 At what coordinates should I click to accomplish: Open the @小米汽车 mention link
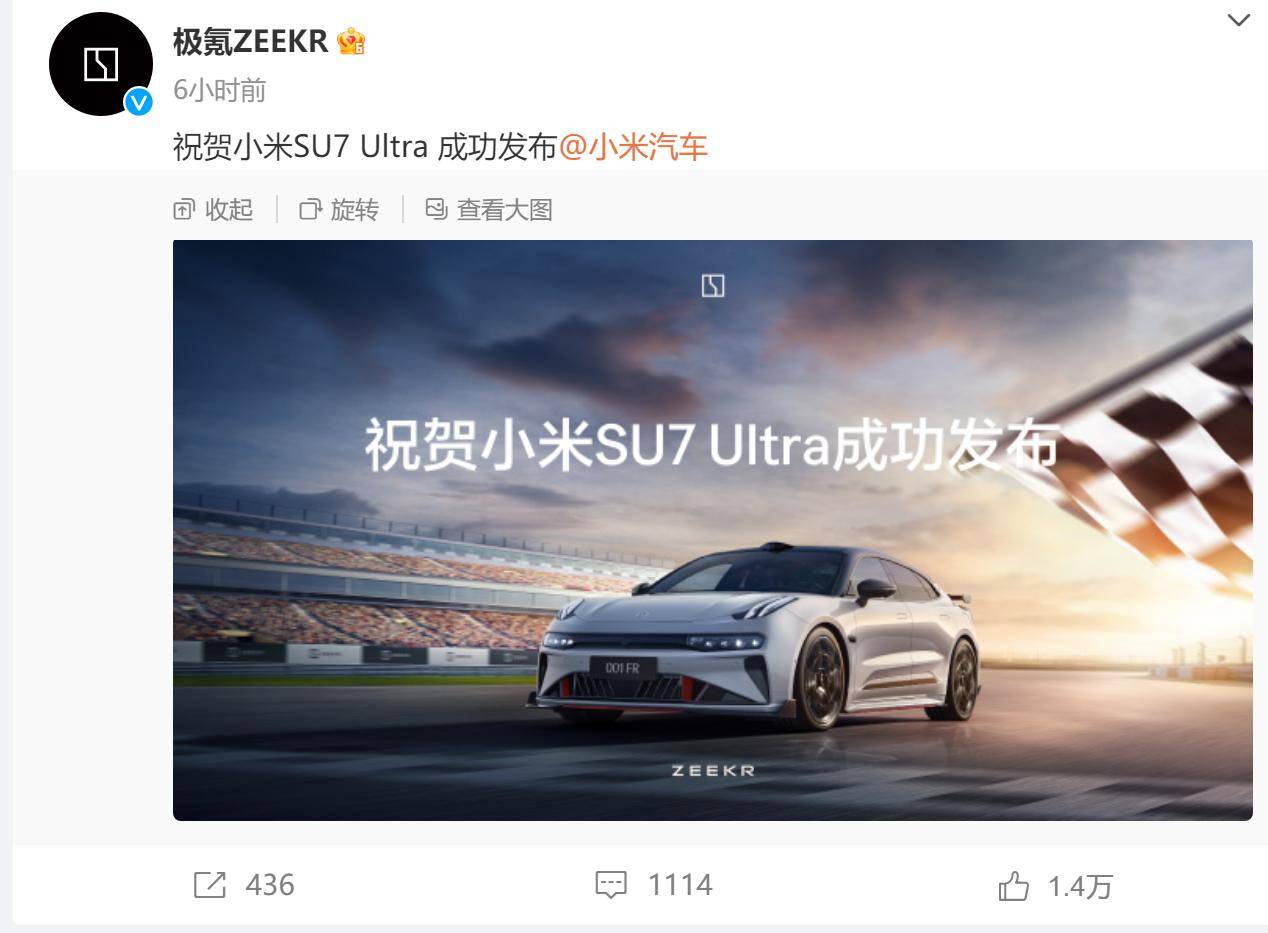click(633, 147)
